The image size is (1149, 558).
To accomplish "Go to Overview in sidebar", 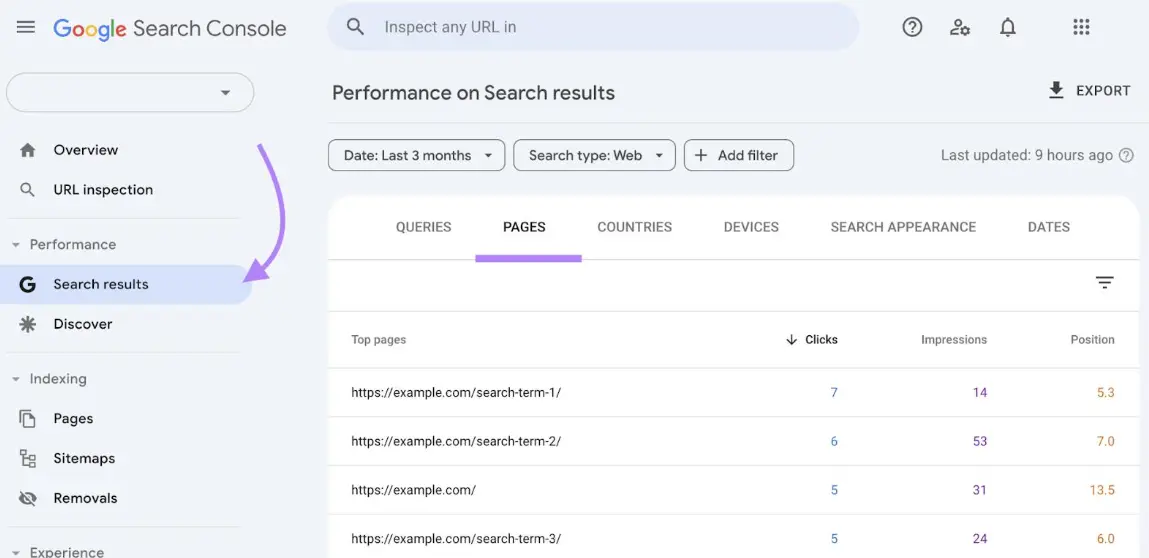I will pos(86,150).
